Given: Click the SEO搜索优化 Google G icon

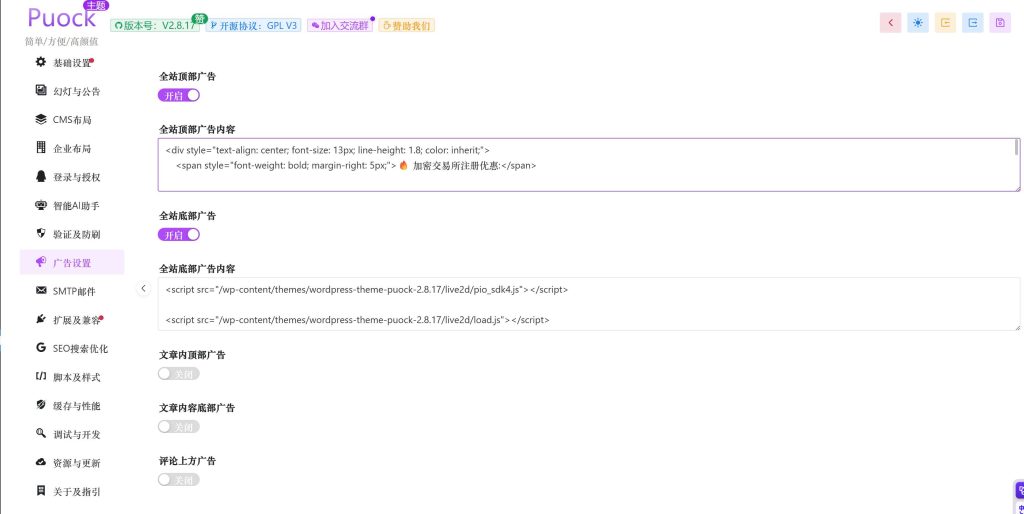Looking at the screenshot, I should (x=40, y=348).
